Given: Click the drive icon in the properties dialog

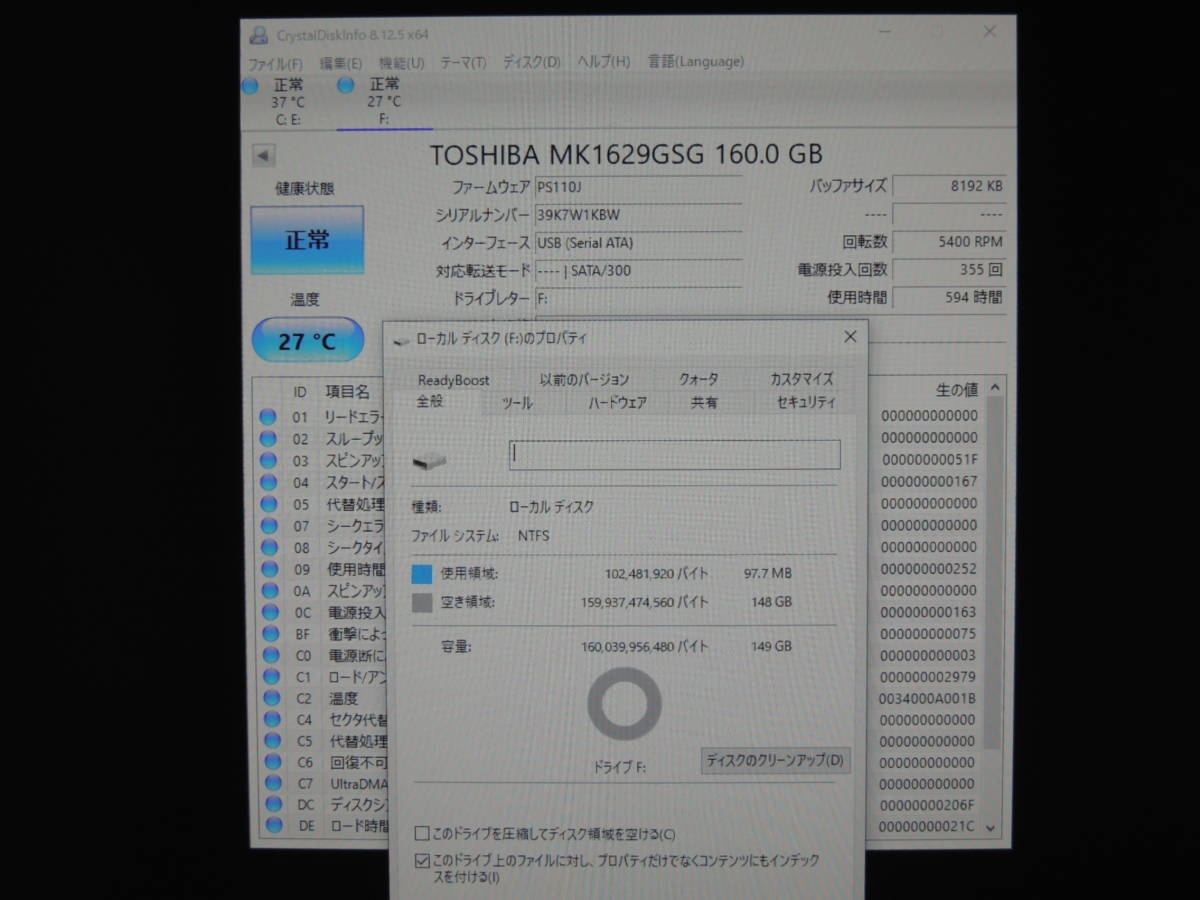Looking at the screenshot, I should (x=430, y=461).
